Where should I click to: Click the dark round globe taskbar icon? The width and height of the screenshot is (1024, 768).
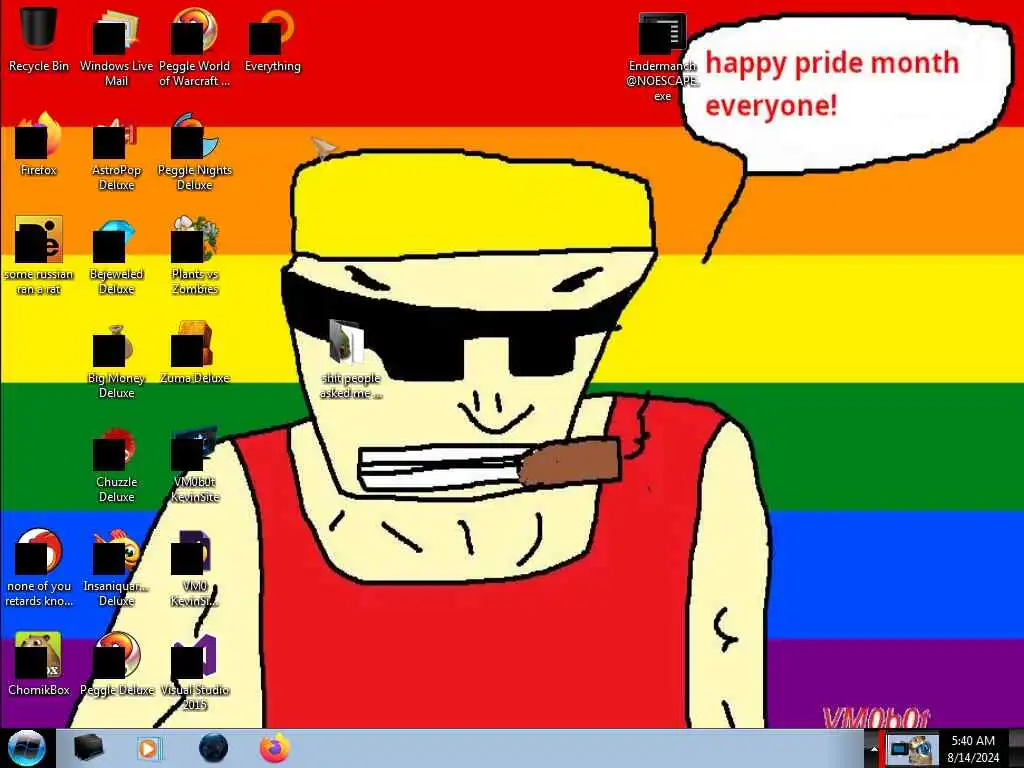(214, 748)
